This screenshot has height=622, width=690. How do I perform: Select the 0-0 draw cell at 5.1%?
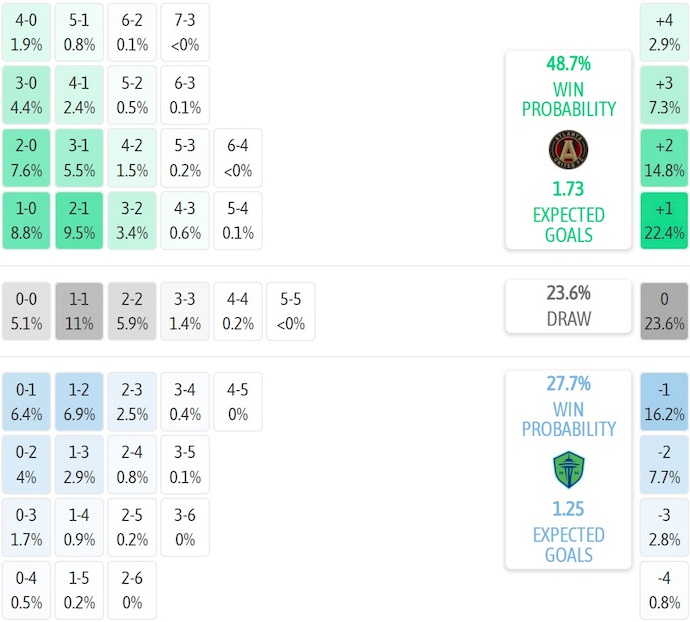27,311
